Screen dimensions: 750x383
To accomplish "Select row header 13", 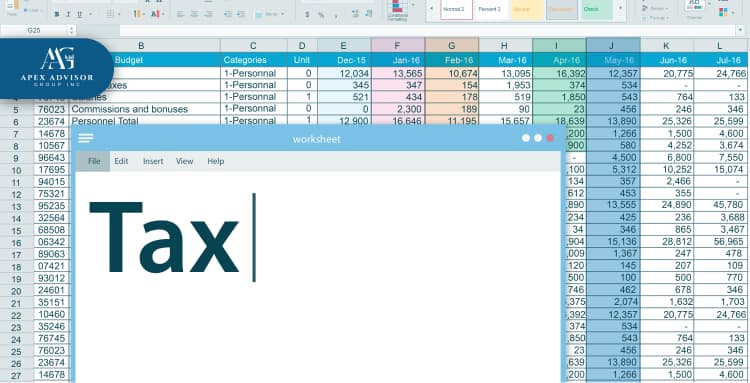I will click(16, 207).
